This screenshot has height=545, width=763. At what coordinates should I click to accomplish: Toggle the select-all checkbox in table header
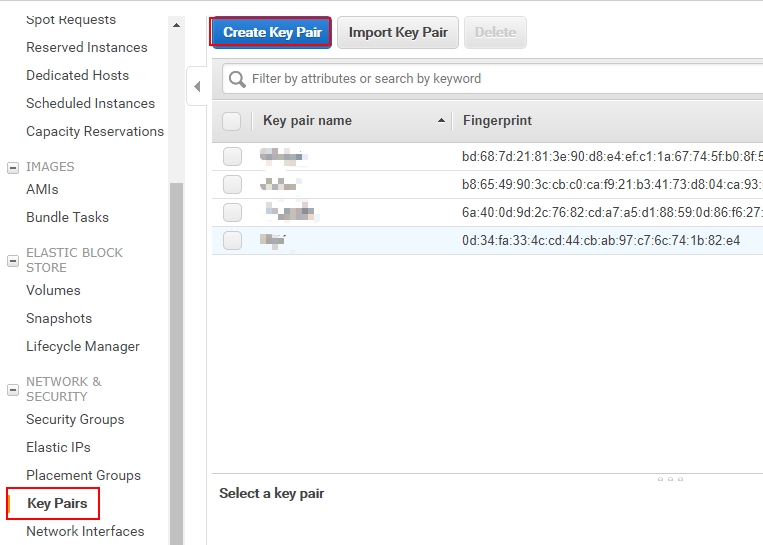232,121
